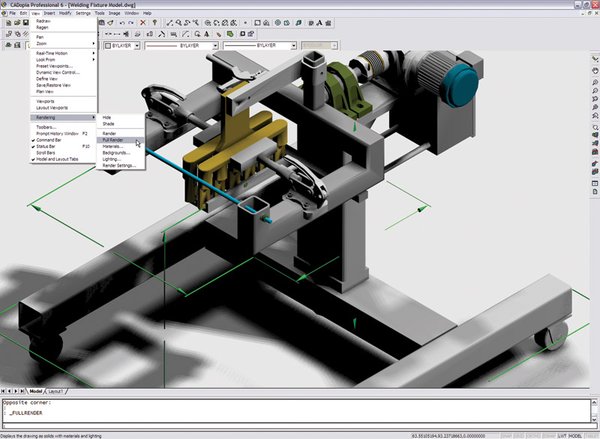600x439 pixels.
Task: Click the Save disk icon
Action: pyautogui.click(x=27, y=22)
